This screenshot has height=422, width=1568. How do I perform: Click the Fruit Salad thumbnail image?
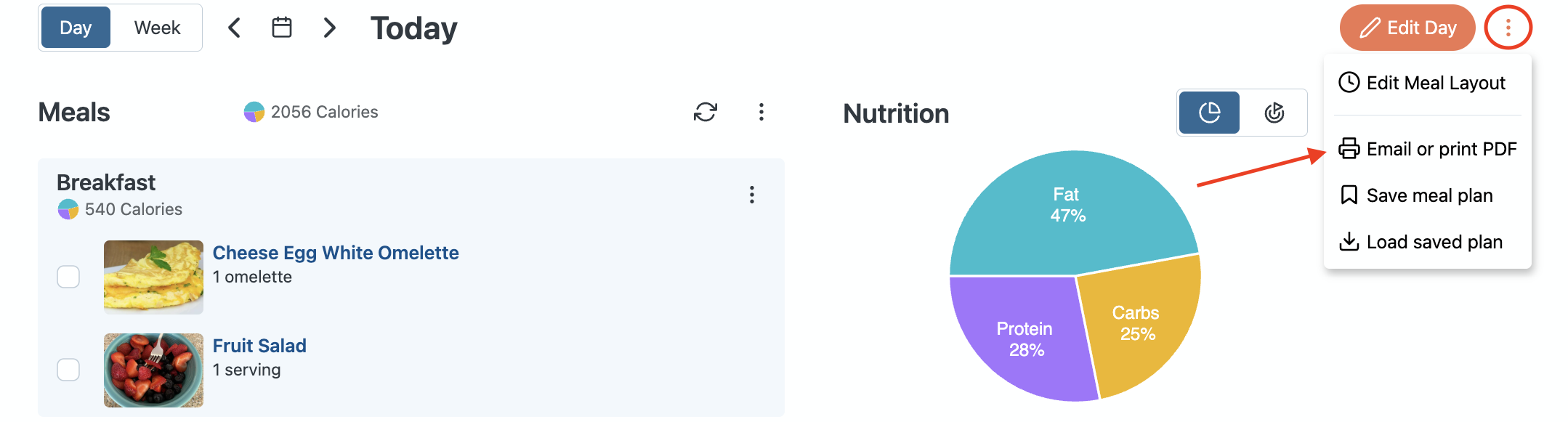pyautogui.click(x=153, y=370)
